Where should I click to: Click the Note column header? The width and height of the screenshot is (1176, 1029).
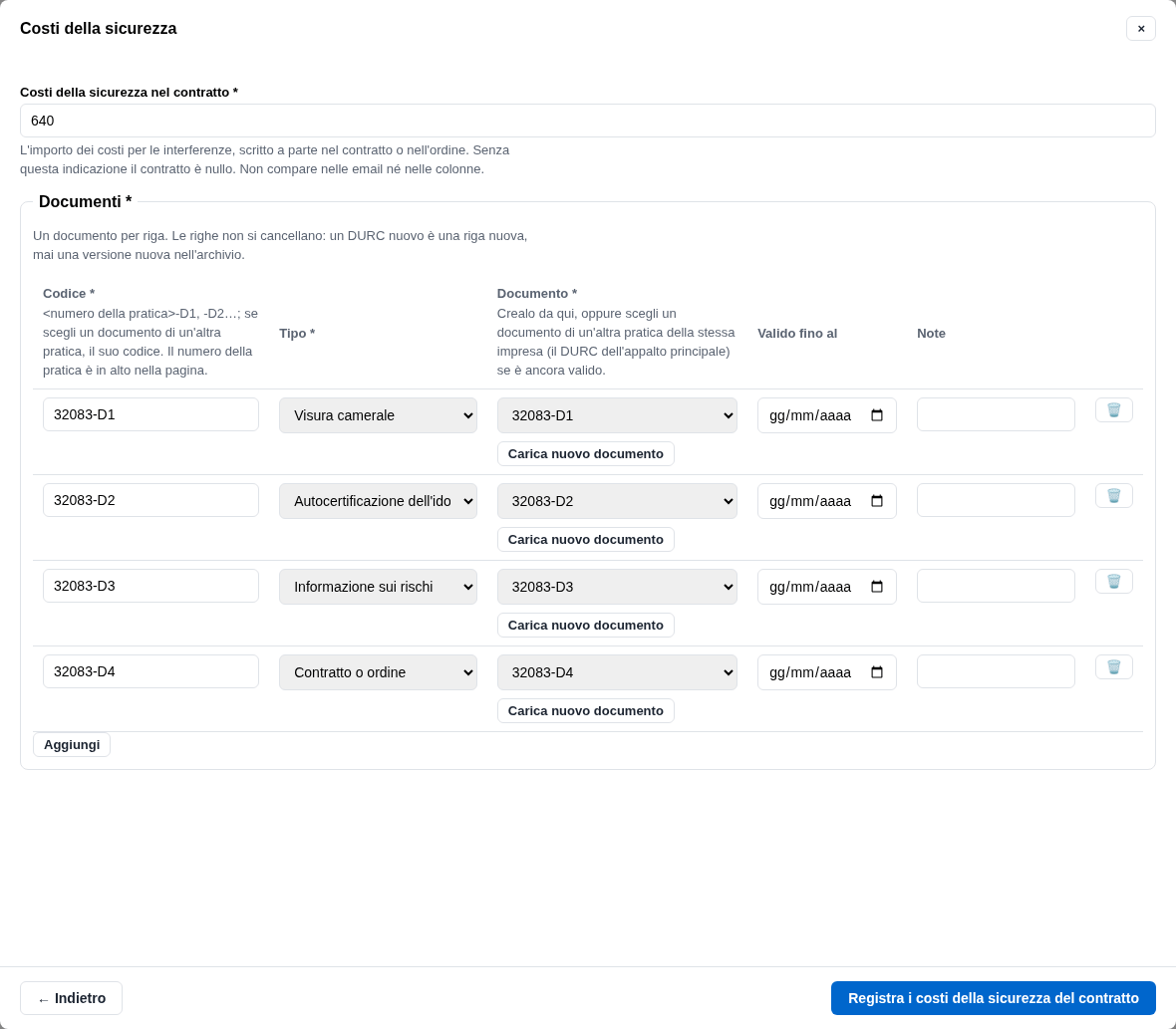click(x=932, y=334)
